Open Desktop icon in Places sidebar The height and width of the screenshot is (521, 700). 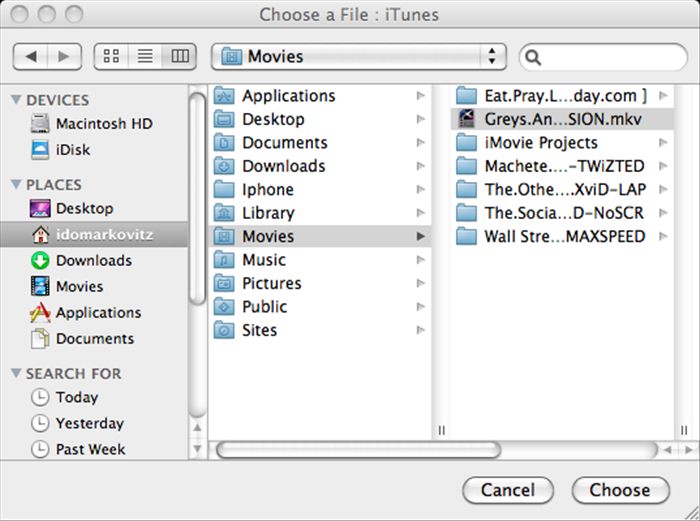coord(40,208)
